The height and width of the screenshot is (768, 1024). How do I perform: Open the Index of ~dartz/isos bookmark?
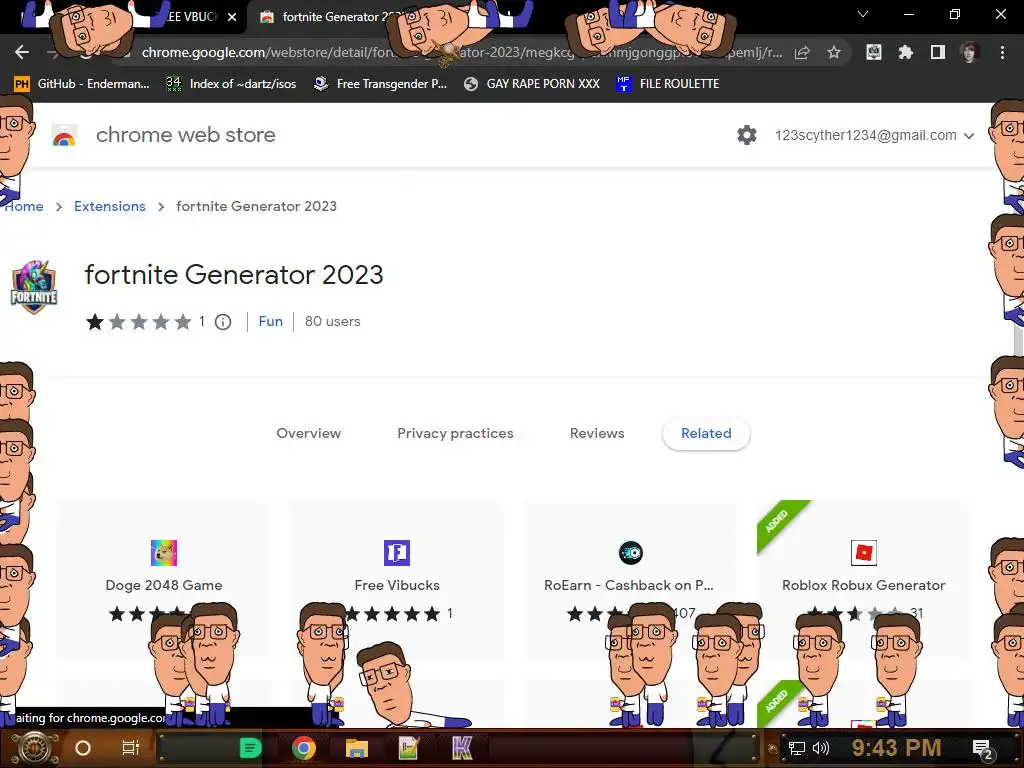pos(231,84)
